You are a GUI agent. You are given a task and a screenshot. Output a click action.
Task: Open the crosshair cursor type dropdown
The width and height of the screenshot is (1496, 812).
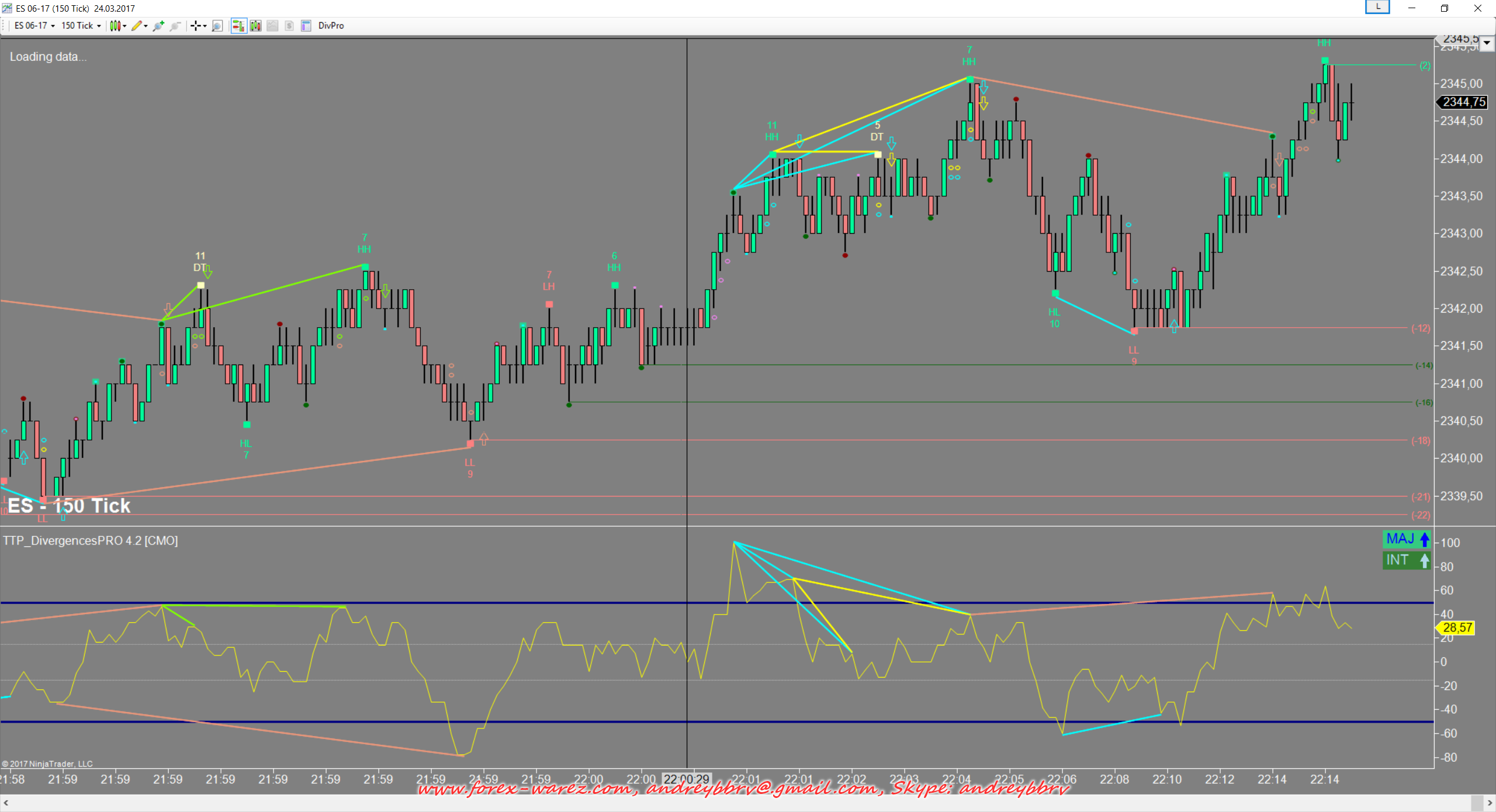click(x=199, y=26)
